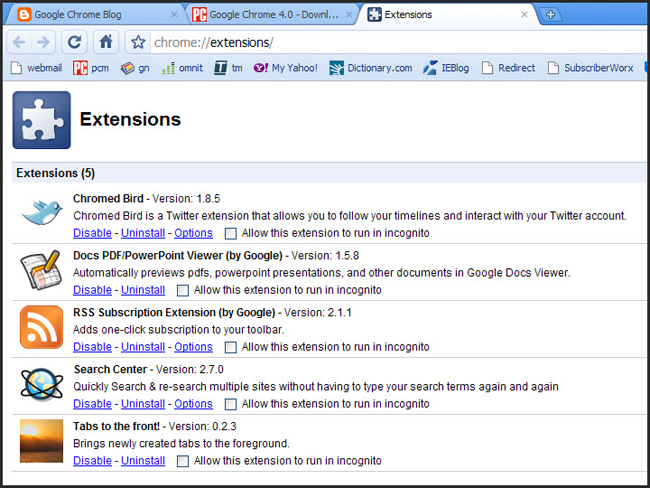Click 'Adds one-click subscription to your toolbar.' text
The width and height of the screenshot is (650, 488).
click(x=179, y=330)
